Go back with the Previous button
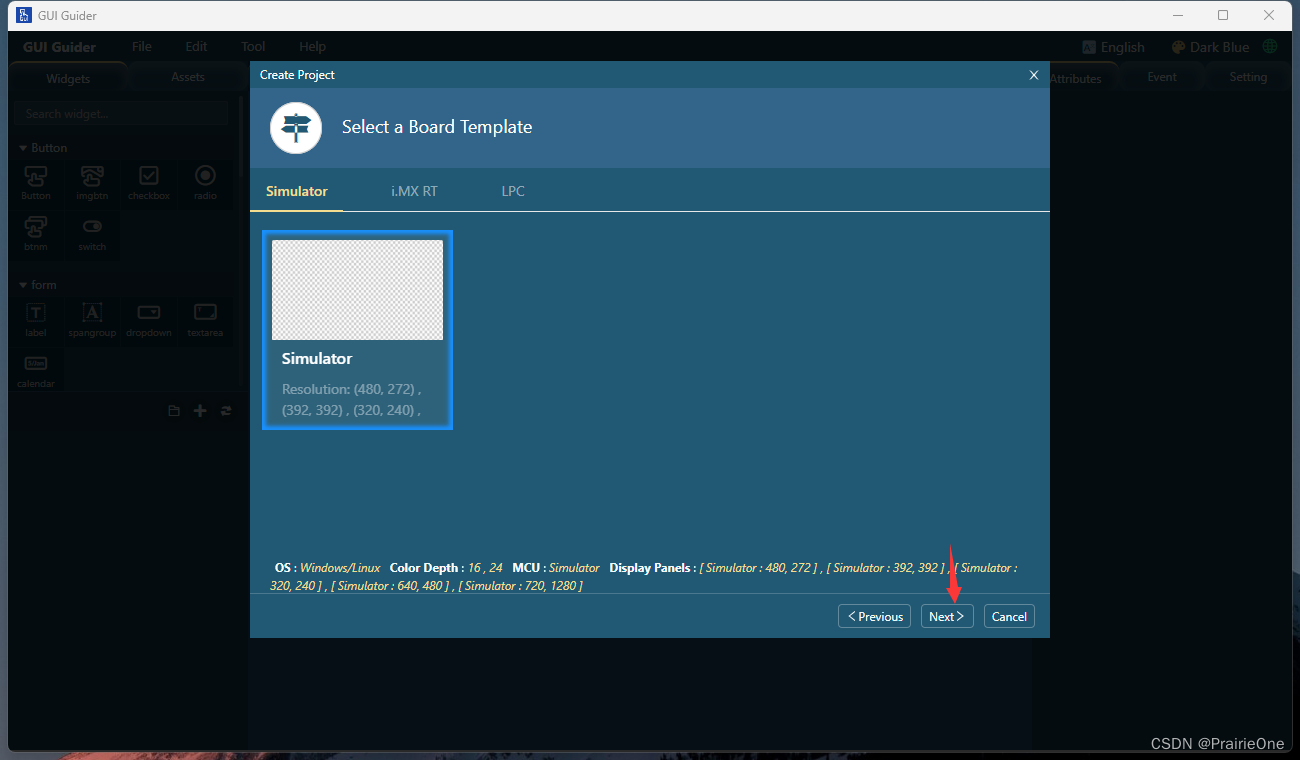The width and height of the screenshot is (1300, 760). [x=875, y=616]
